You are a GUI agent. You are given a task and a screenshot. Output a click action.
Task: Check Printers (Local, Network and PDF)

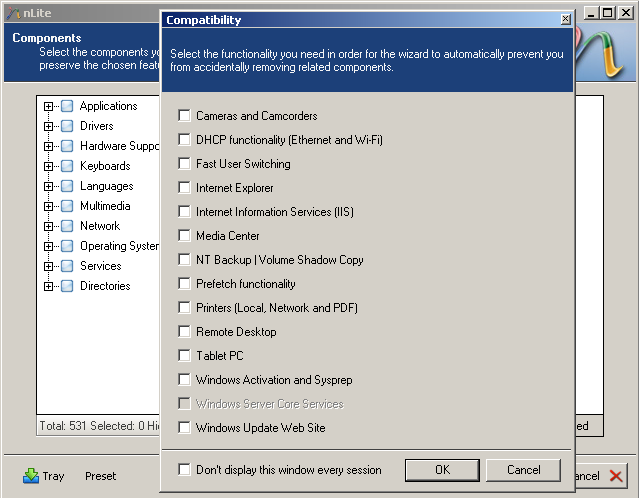click(x=184, y=308)
